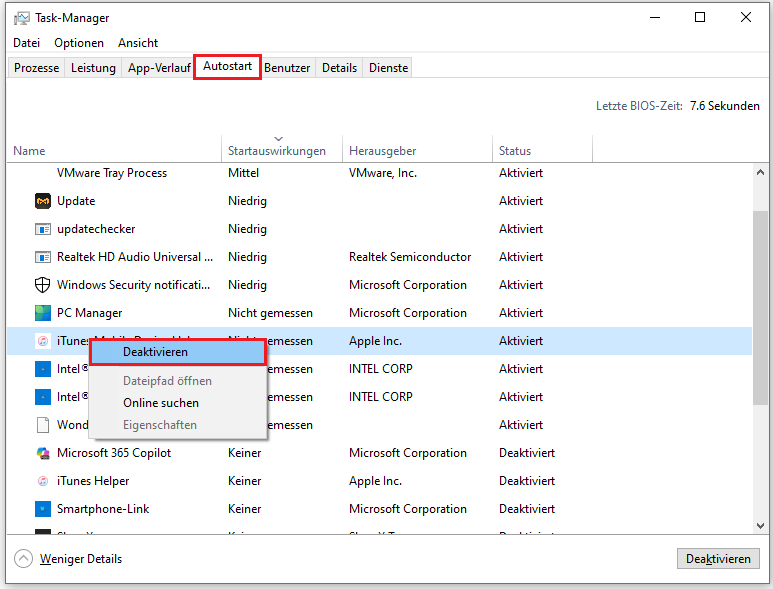This screenshot has height=589, width=773.
Task: Click the Weniger Details link
Action: (x=81, y=559)
